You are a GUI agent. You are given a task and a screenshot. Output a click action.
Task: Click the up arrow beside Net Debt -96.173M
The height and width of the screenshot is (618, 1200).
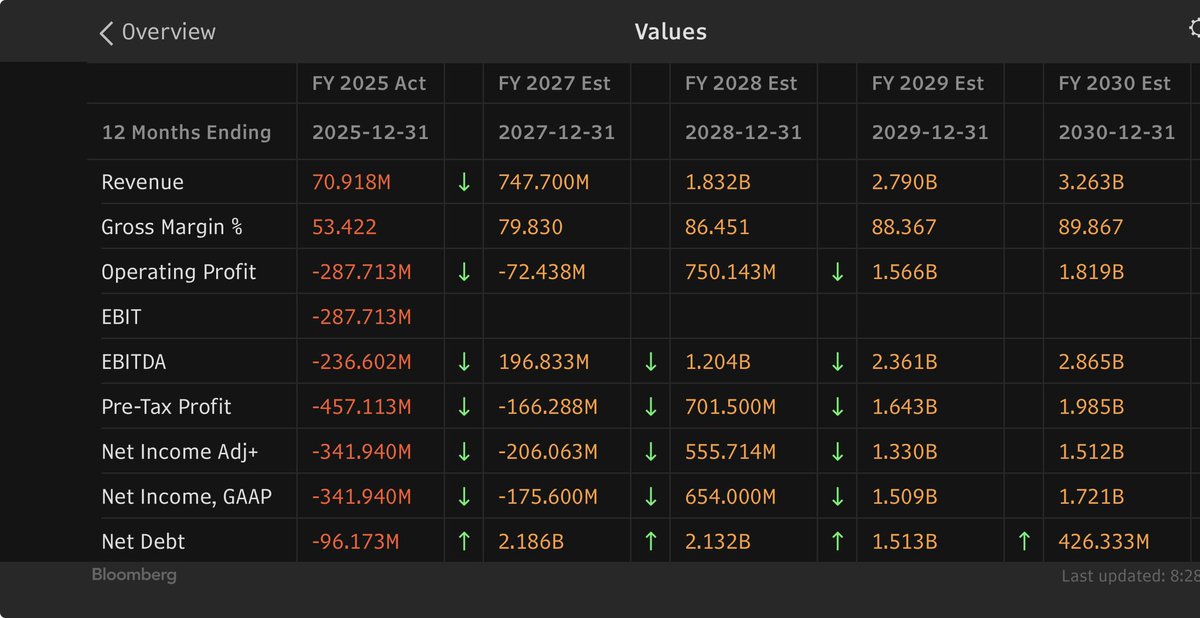[464, 542]
